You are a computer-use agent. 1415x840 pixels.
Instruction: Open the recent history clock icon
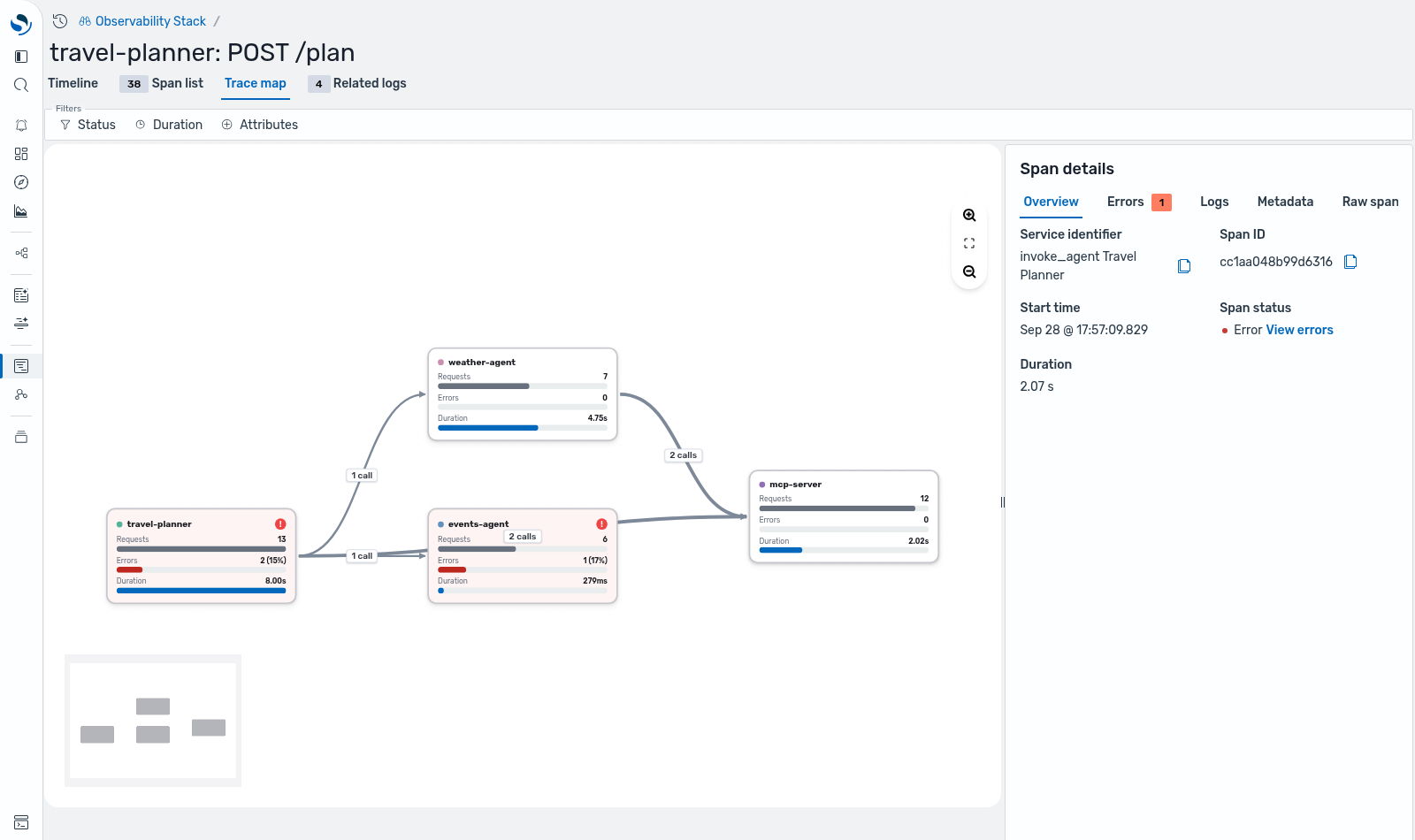[x=60, y=21]
